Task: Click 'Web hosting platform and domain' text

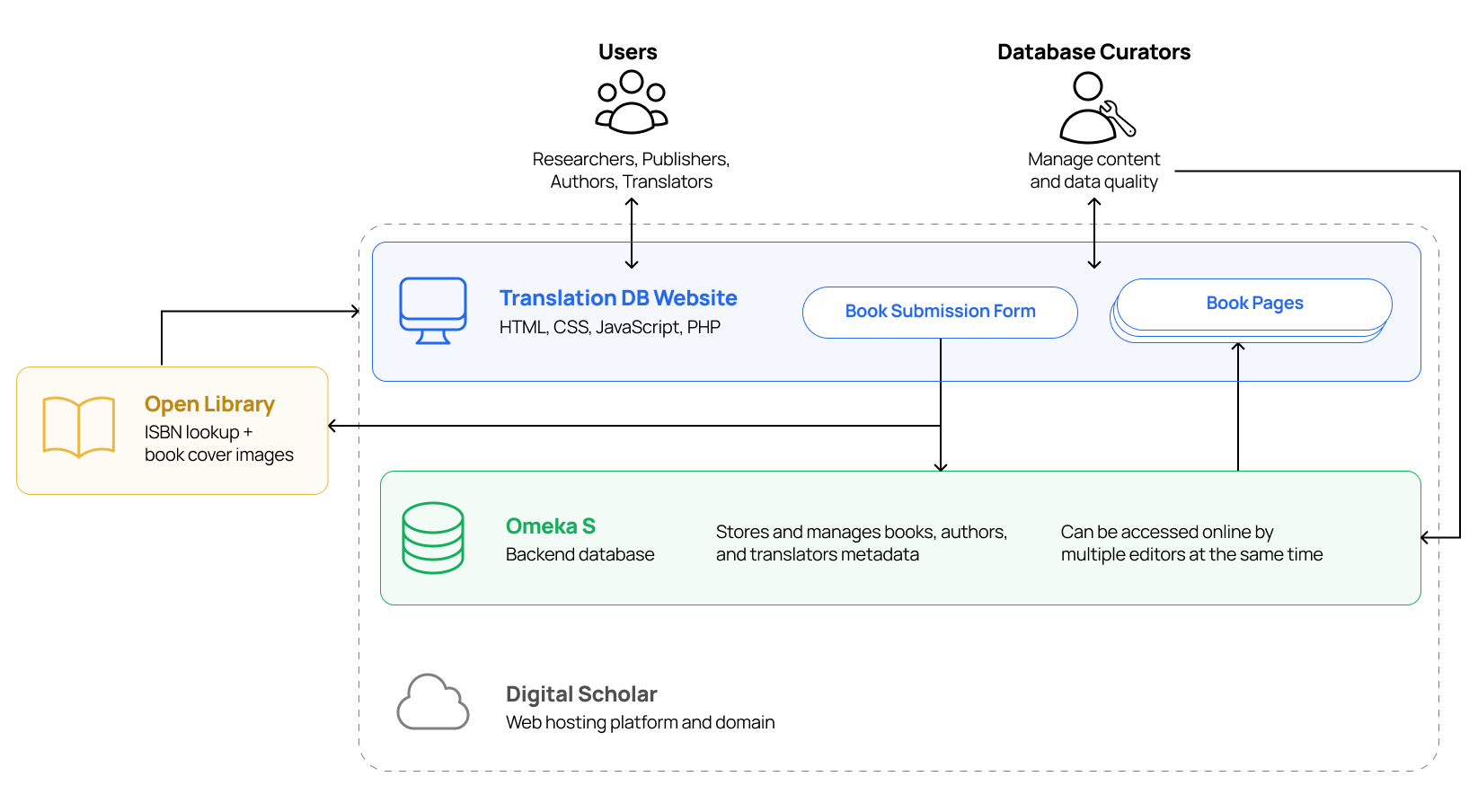Action: coord(641,722)
